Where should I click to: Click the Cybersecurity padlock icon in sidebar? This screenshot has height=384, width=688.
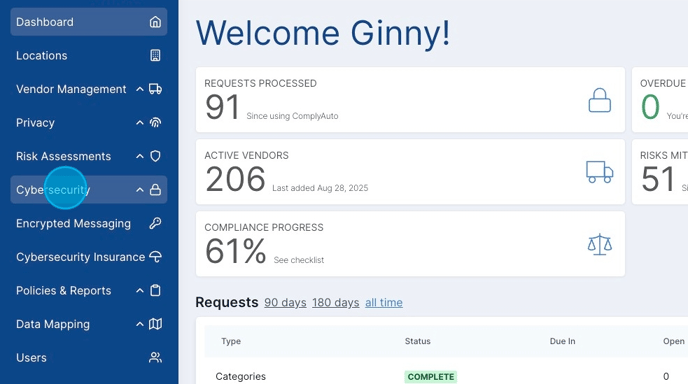pos(155,190)
